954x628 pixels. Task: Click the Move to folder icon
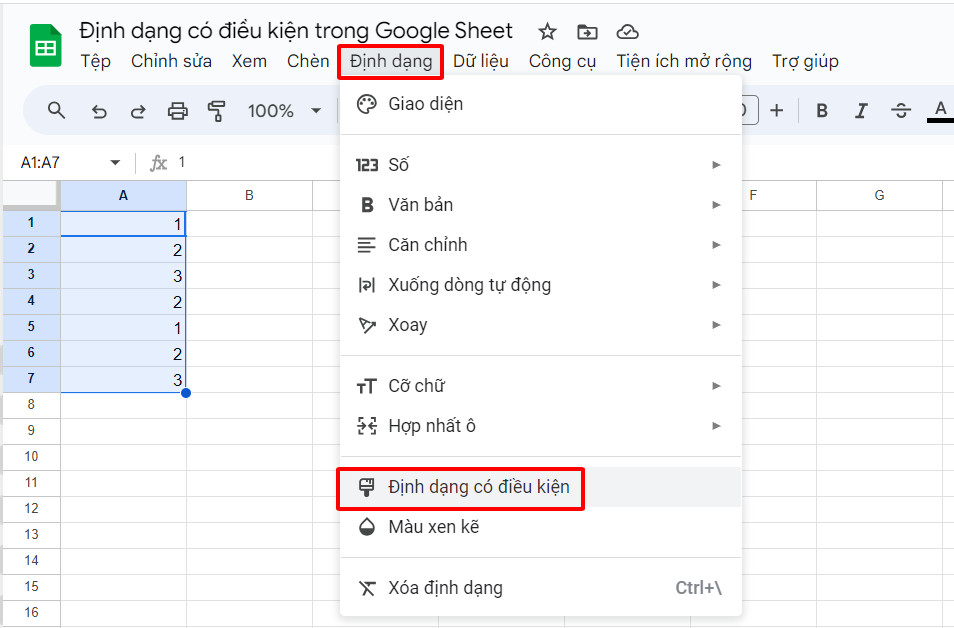587,32
